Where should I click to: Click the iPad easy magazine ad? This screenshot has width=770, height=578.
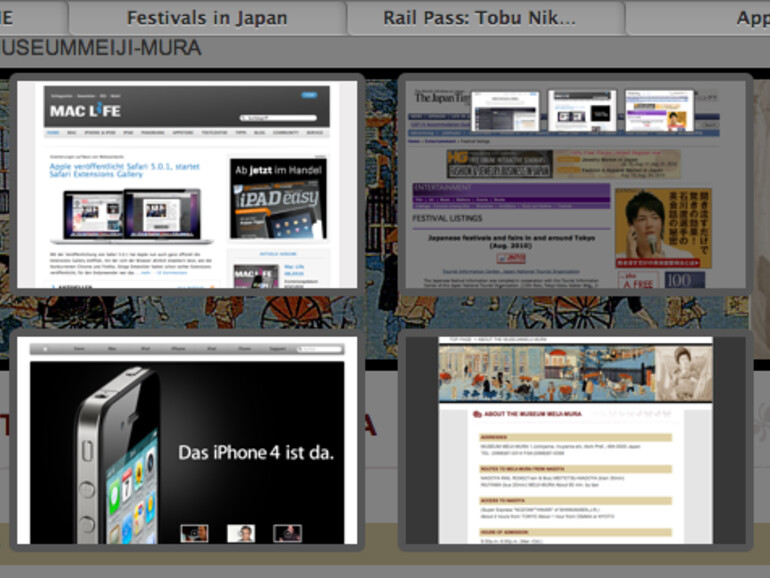coord(278,199)
